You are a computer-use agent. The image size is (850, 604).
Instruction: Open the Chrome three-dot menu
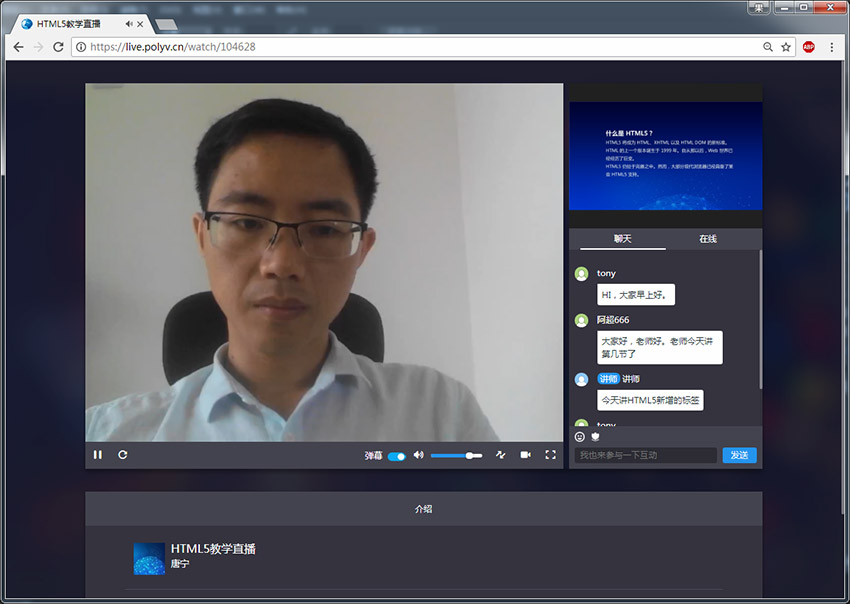click(x=831, y=47)
